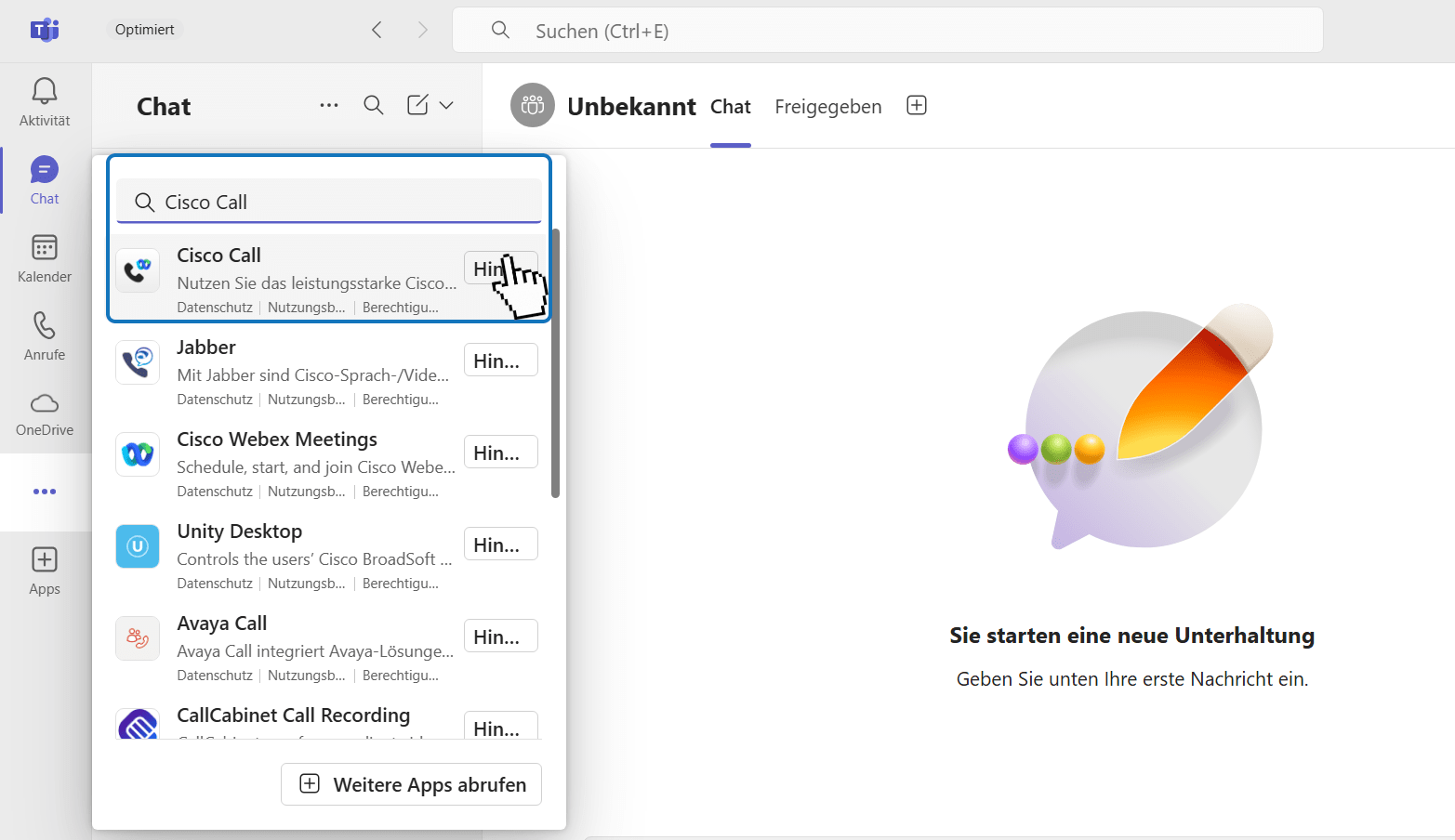1455x840 pixels.
Task: Switch to the Chat tab of Unbekannt
Action: [731, 107]
